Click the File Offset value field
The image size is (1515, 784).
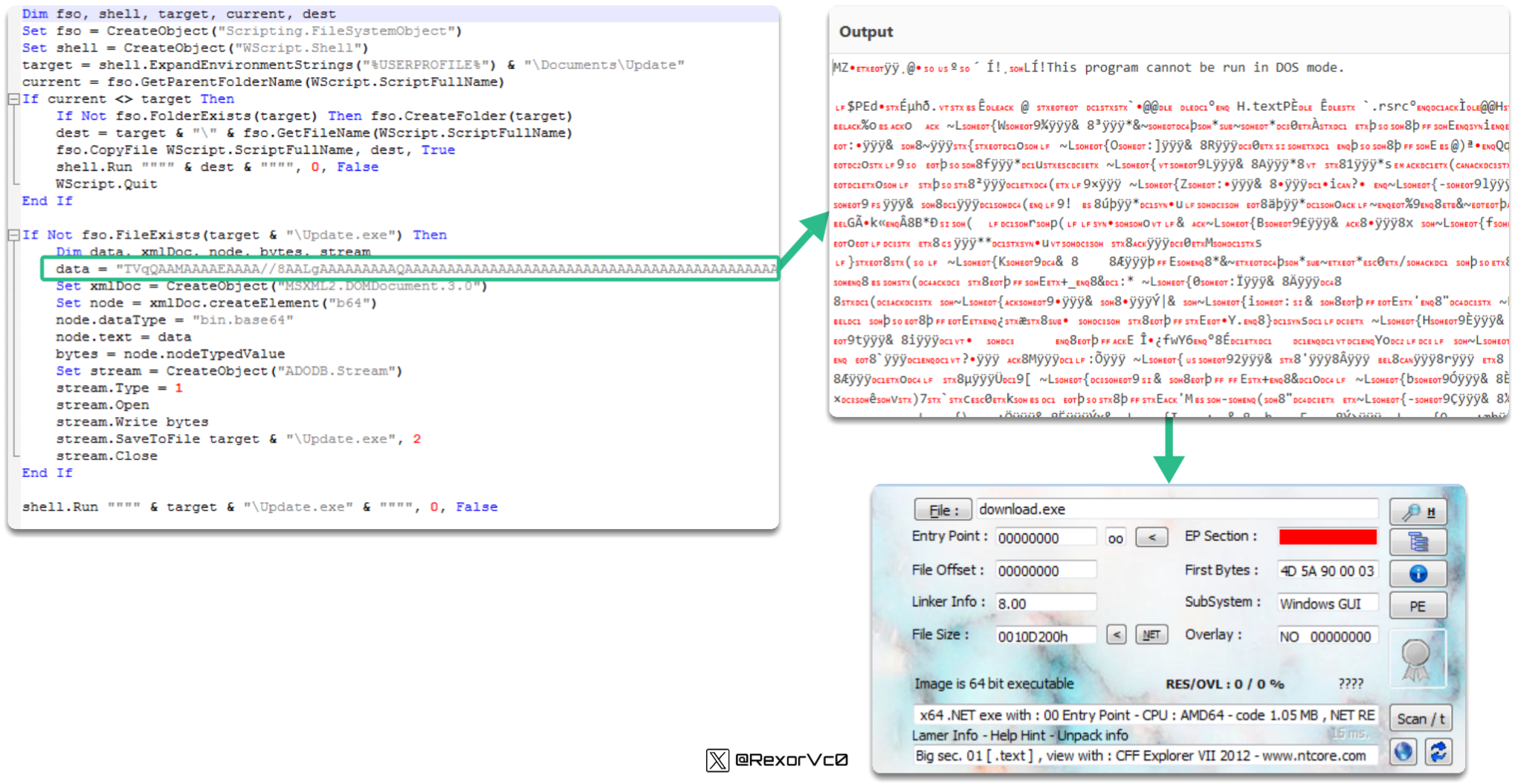pyautogui.click(x=1045, y=571)
